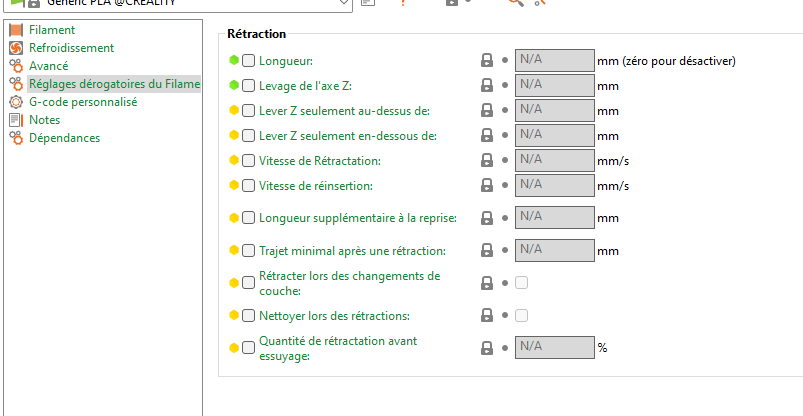Click the reset dot next to Vitesse de réinsertion field
Screen dimensions: 803x416
point(505,185)
